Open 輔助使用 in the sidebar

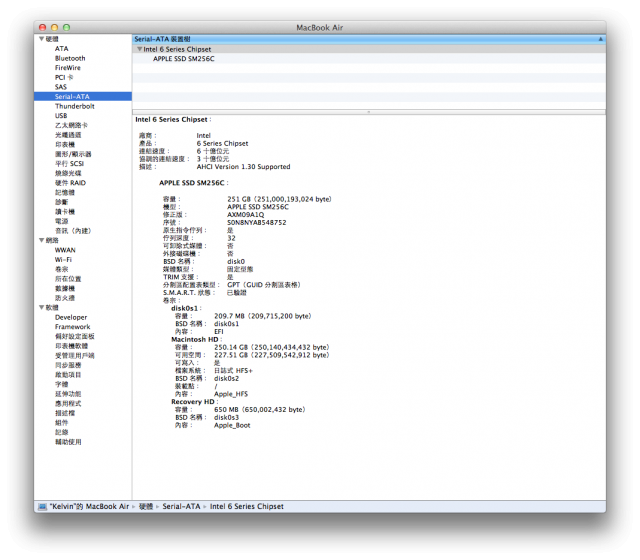[68, 442]
